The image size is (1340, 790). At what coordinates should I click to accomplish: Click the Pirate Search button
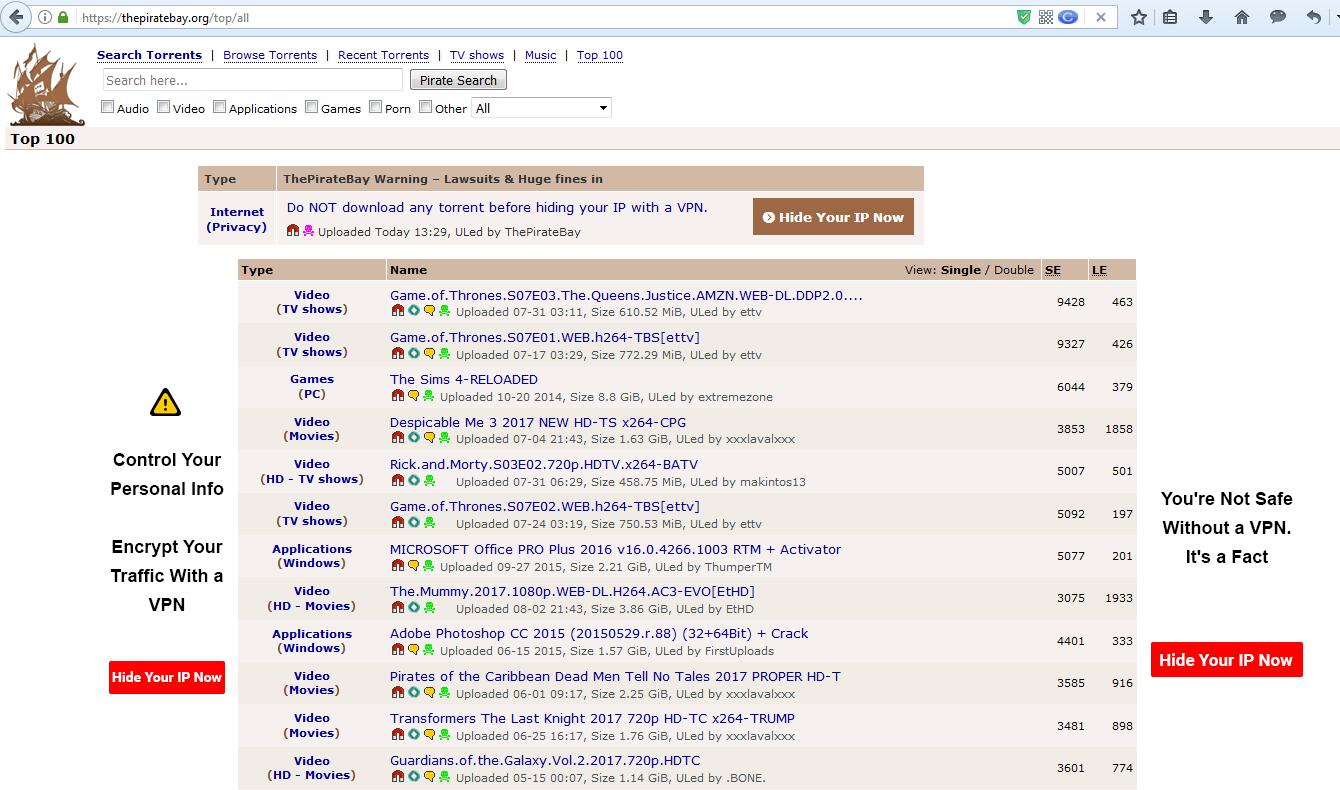point(458,80)
